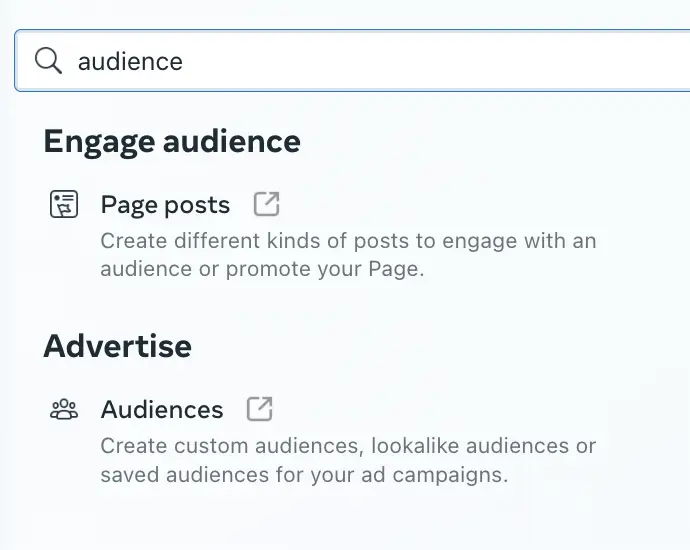The image size is (690, 550).
Task: Open Audiences in new tab icon
Action: tap(260, 409)
